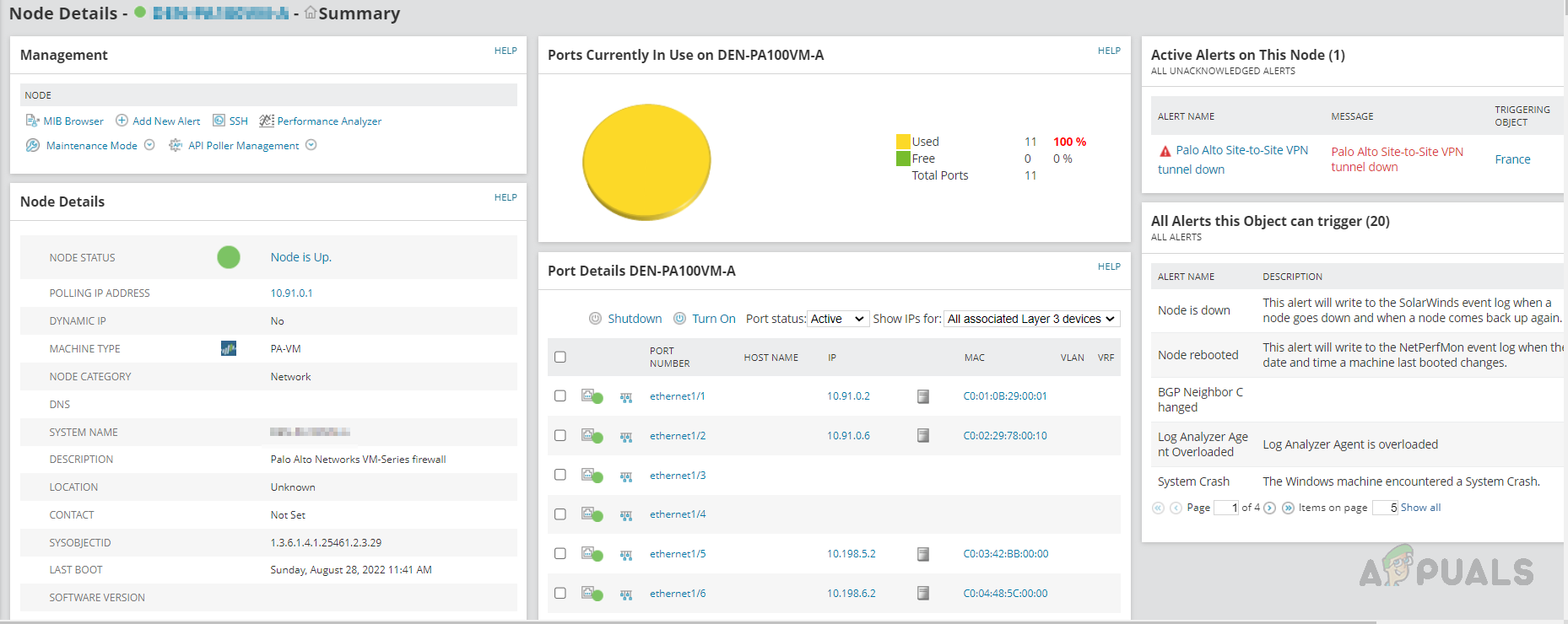Click the yellow Used ports legend swatch

pyautogui.click(x=903, y=142)
